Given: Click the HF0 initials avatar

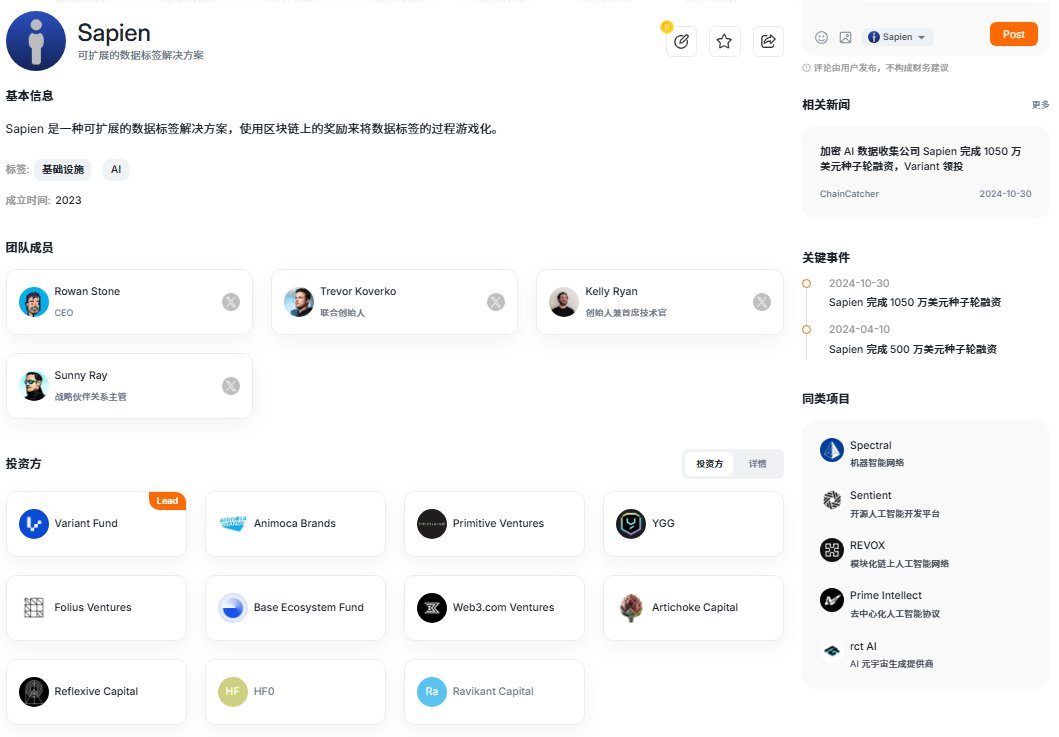Looking at the screenshot, I should (233, 692).
